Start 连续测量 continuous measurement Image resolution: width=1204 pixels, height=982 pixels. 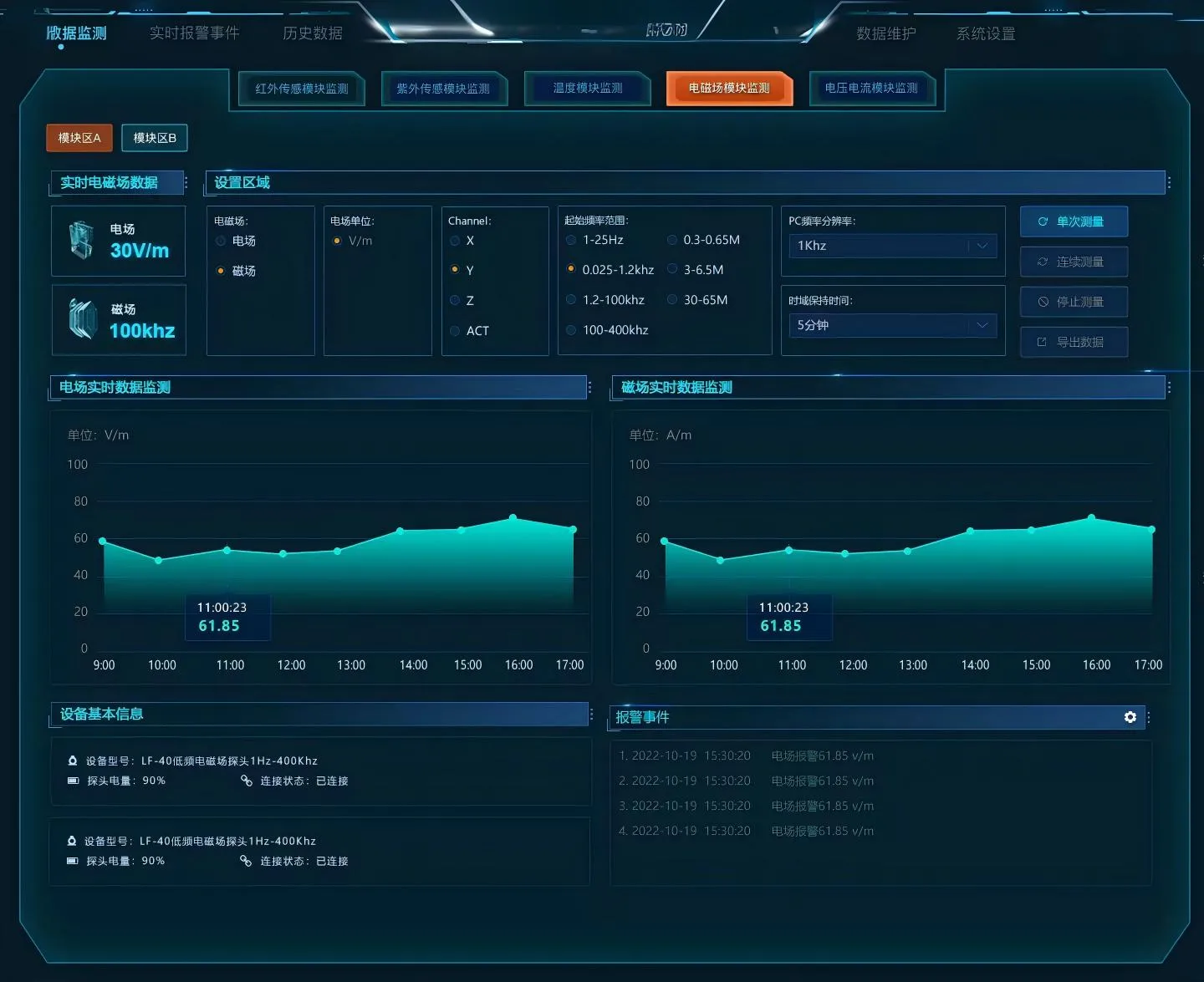1074,262
